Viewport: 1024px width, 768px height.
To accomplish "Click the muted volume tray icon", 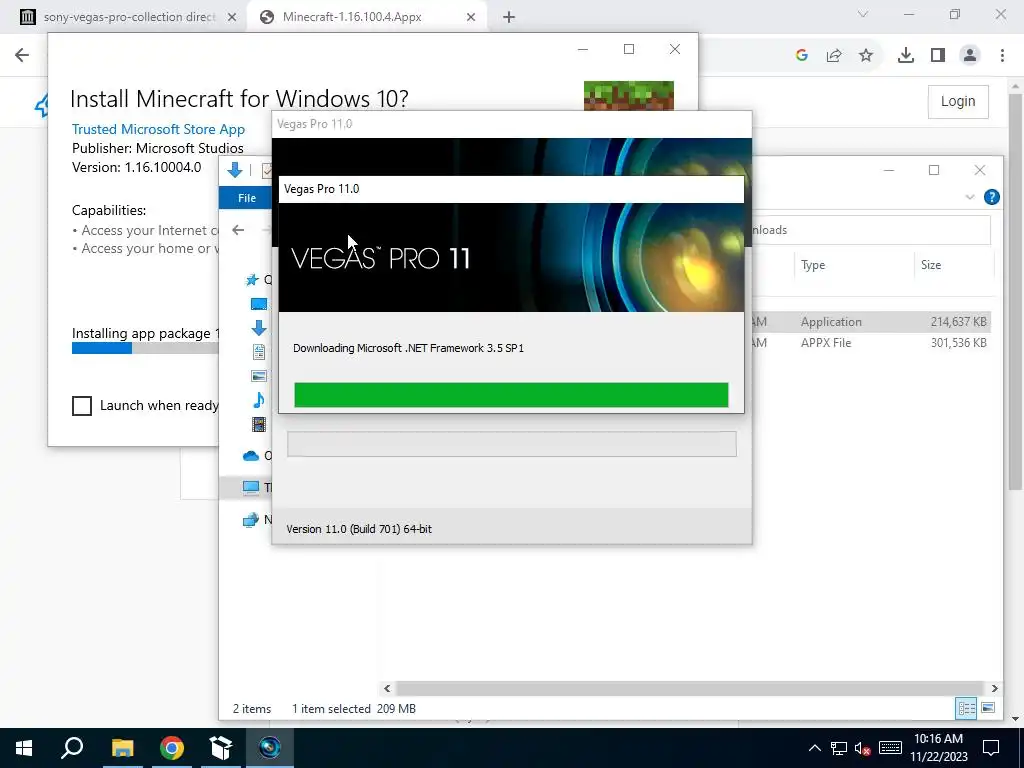I will [863, 748].
